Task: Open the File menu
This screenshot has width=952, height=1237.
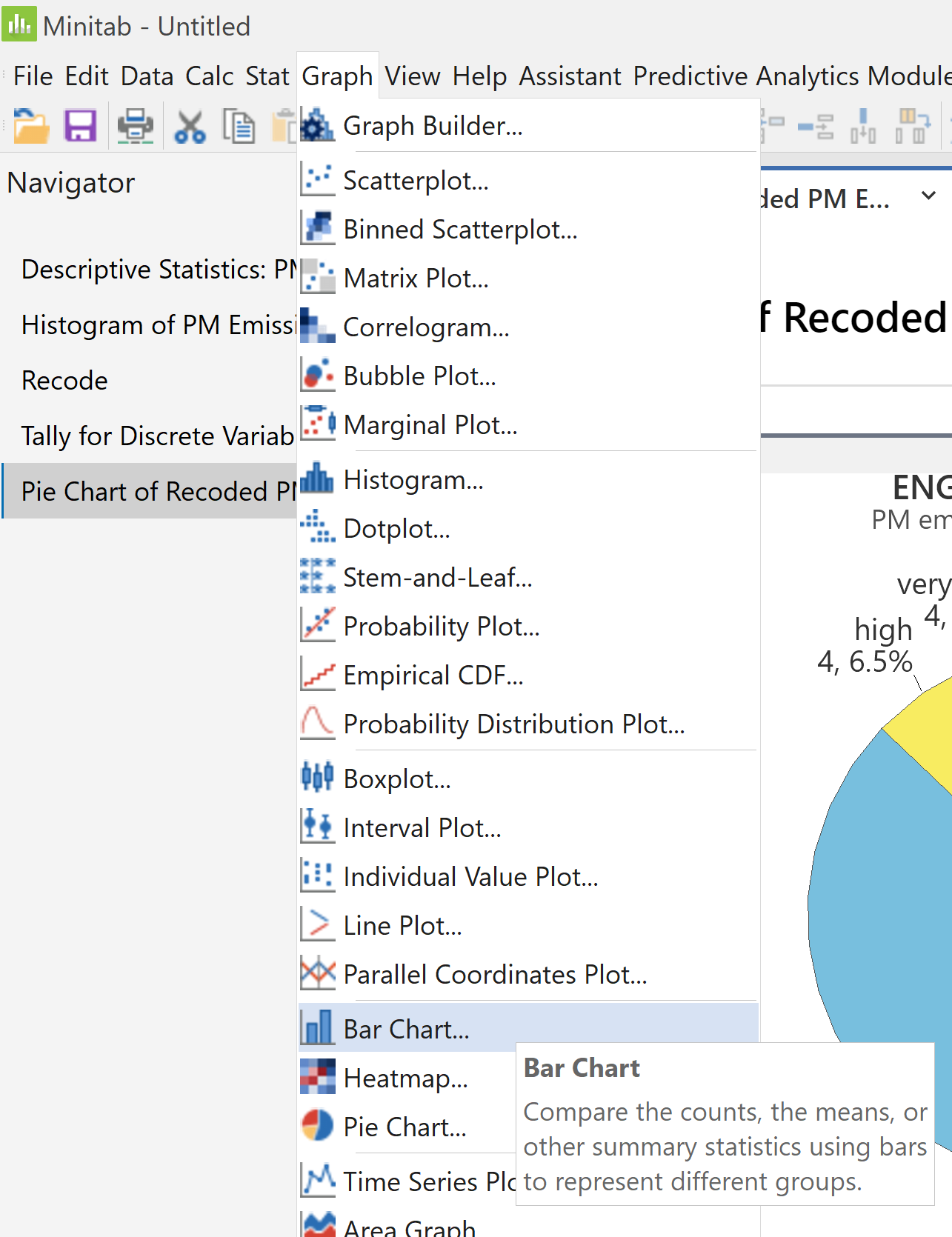Action: tap(33, 76)
